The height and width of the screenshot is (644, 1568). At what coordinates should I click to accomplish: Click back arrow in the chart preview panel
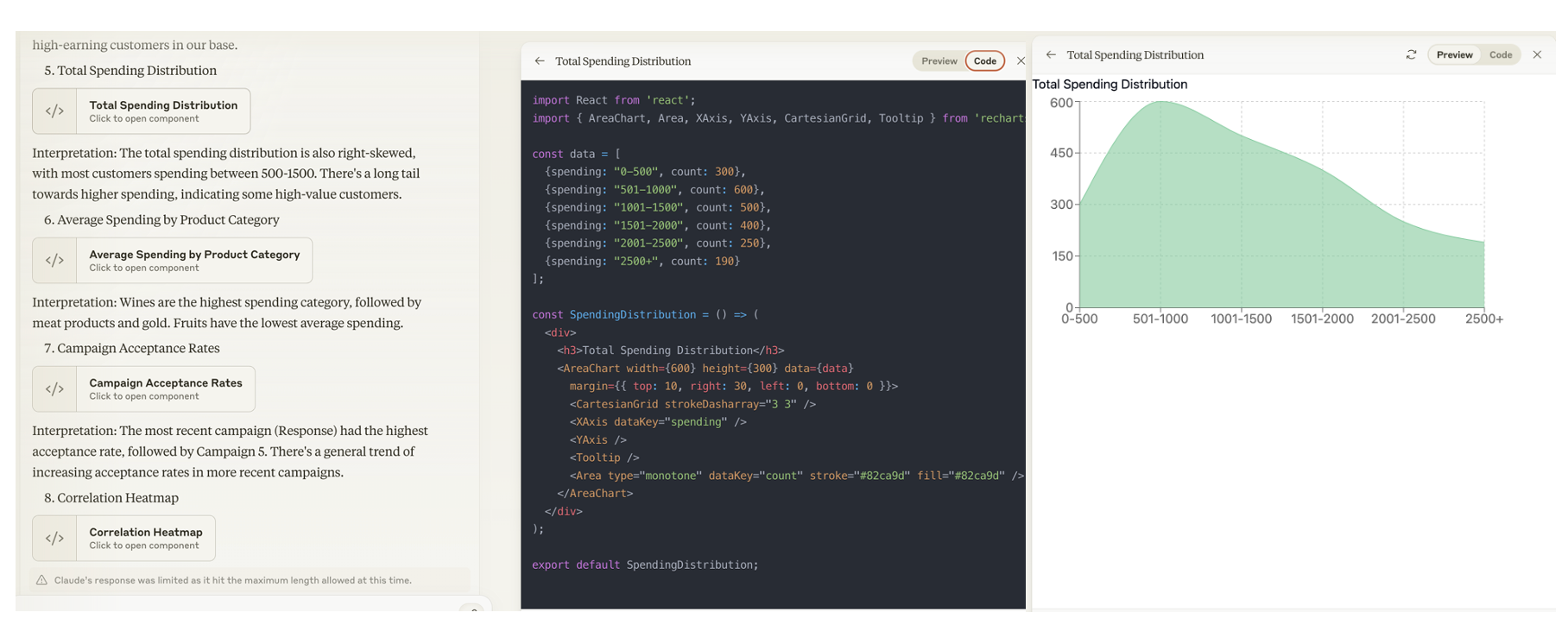[1051, 55]
